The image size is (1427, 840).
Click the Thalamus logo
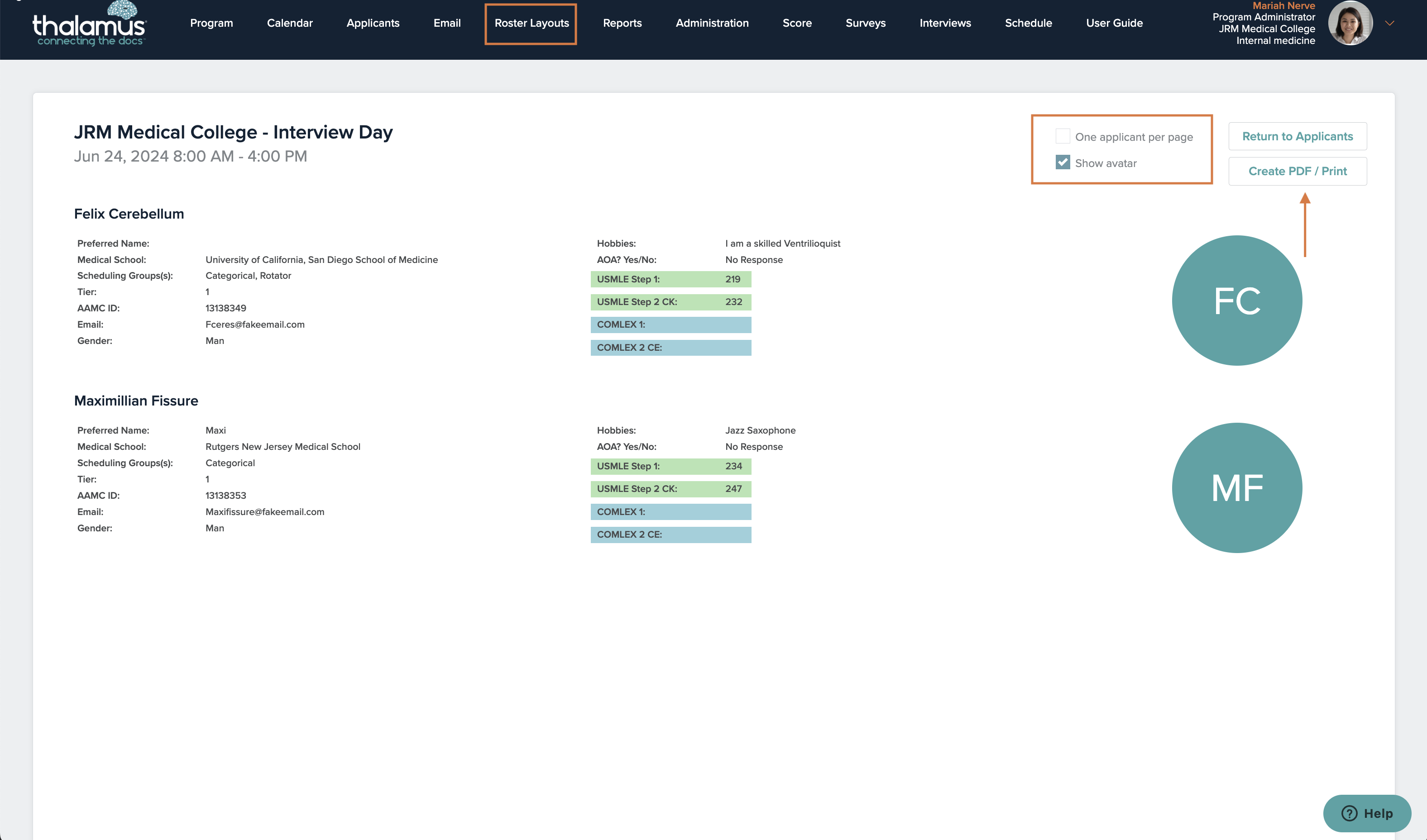pos(90,24)
